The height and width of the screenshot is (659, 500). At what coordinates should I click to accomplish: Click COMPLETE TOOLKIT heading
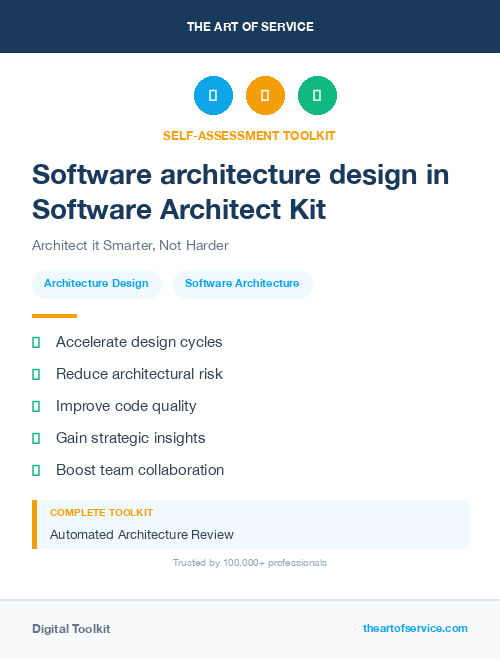(x=101, y=513)
